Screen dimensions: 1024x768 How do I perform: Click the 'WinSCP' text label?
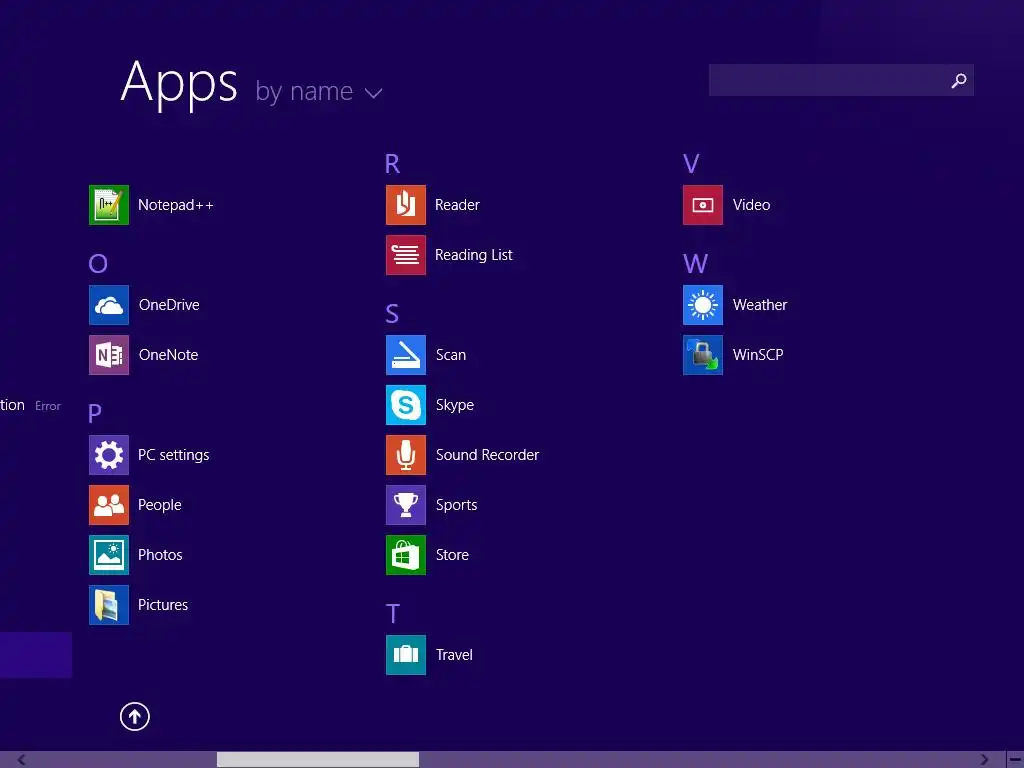(x=758, y=355)
